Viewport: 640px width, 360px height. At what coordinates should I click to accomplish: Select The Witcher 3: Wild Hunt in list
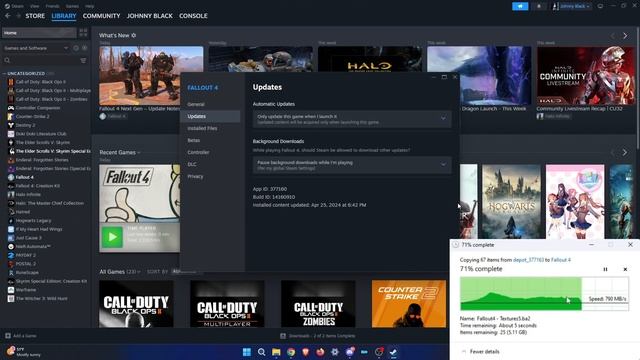(x=38, y=298)
